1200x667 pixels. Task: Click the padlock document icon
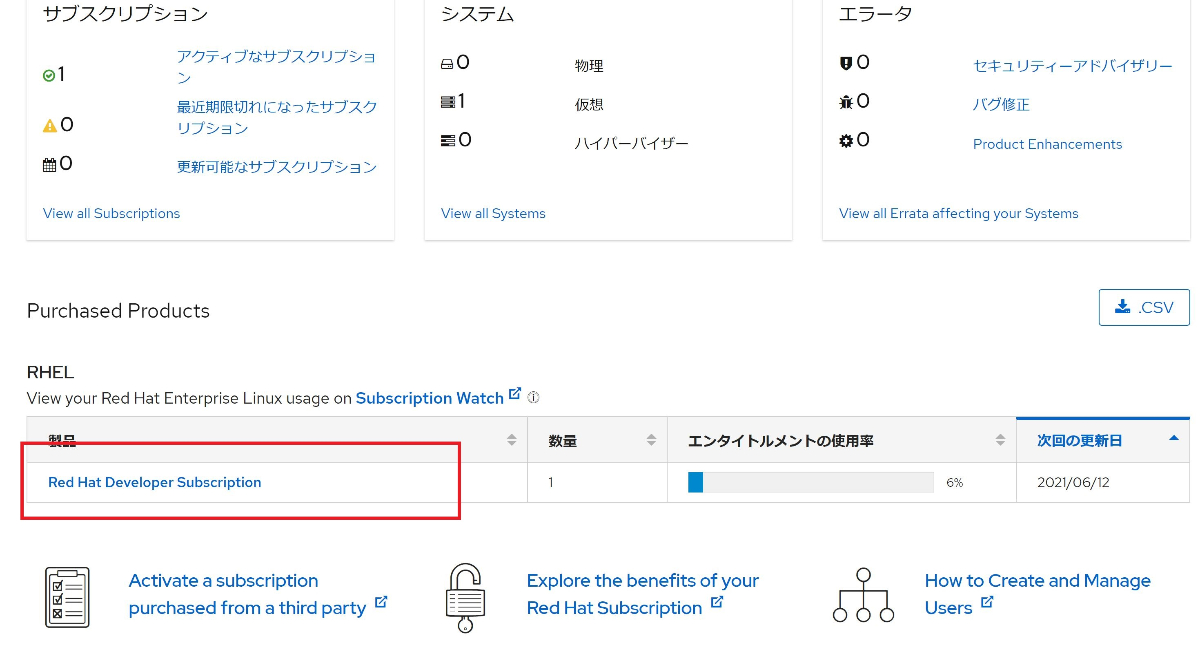(465, 598)
